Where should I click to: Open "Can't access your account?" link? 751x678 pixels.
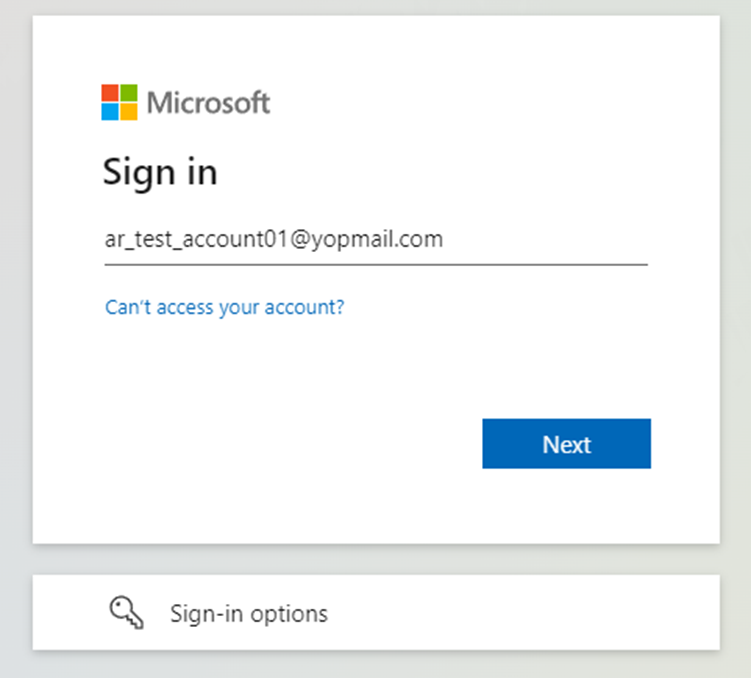point(224,307)
